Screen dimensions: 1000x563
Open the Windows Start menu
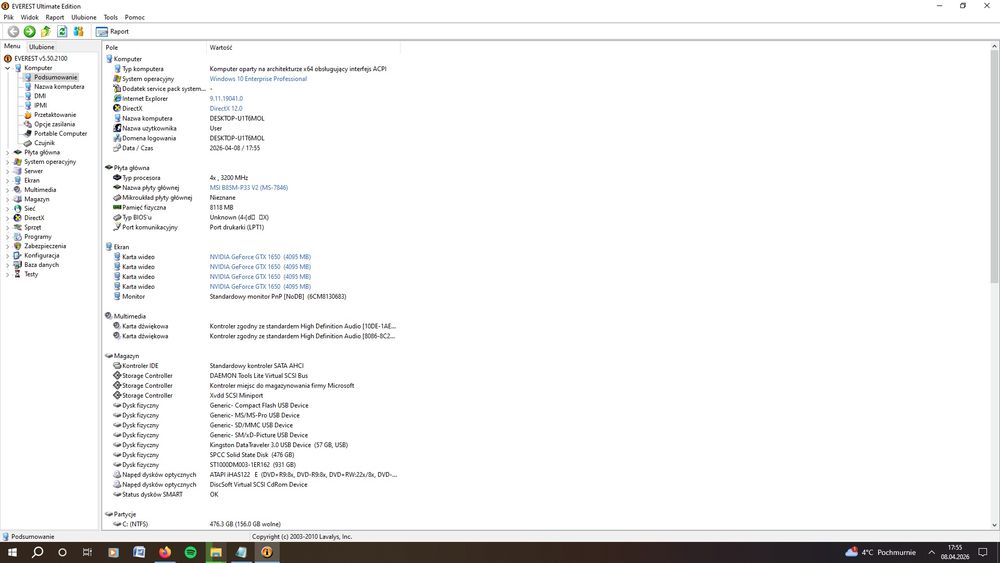click(12, 552)
